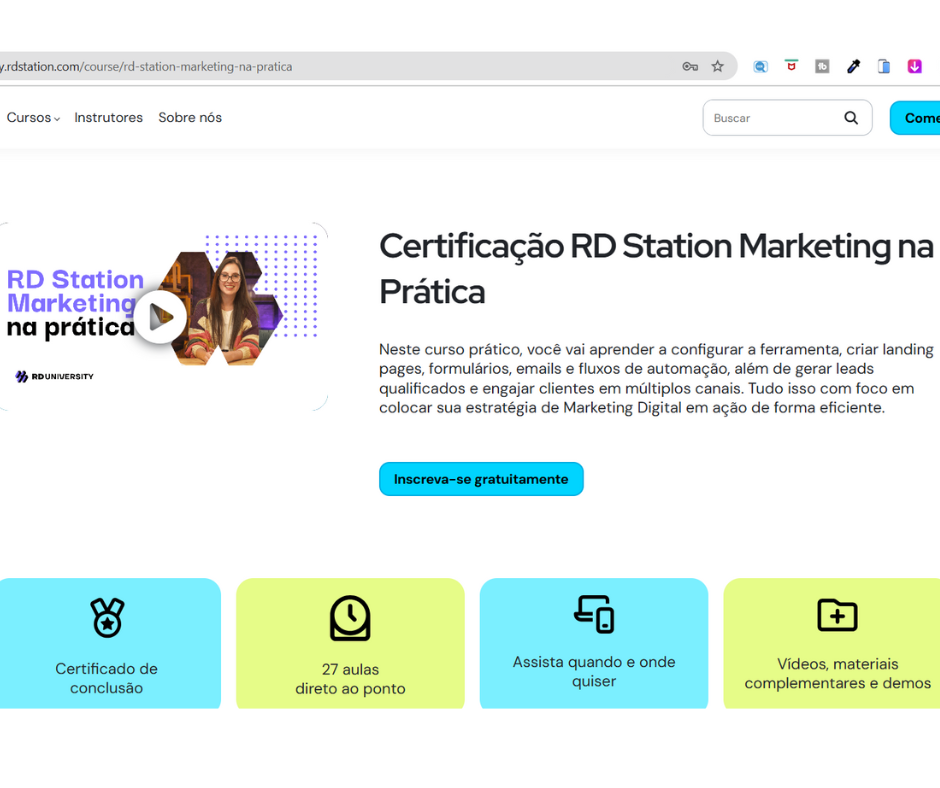This screenshot has height=788, width=940.
Task: Click the search magnifying glass icon
Action: (x=851, y=118)
